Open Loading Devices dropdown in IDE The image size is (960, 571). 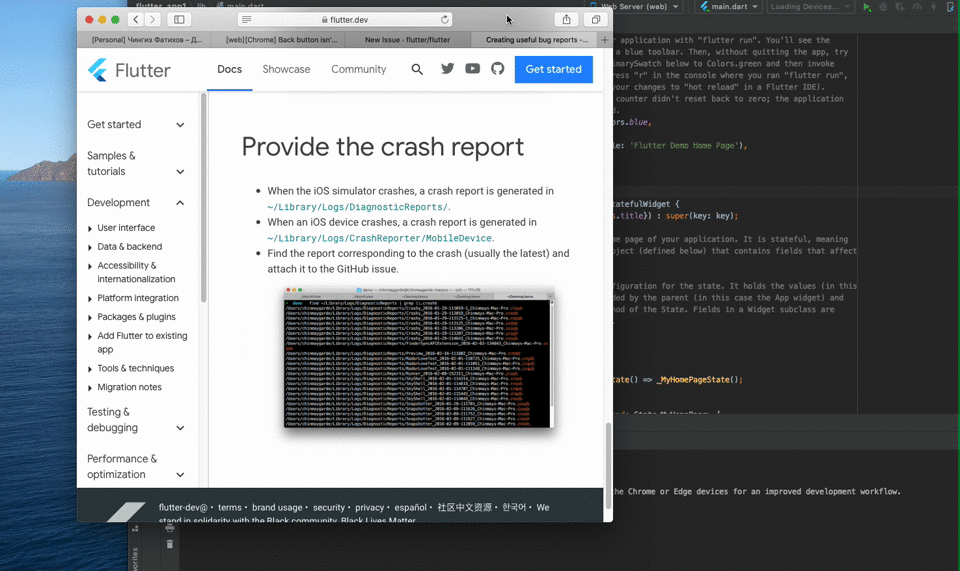pyautogui.click(x=811, y=7)
